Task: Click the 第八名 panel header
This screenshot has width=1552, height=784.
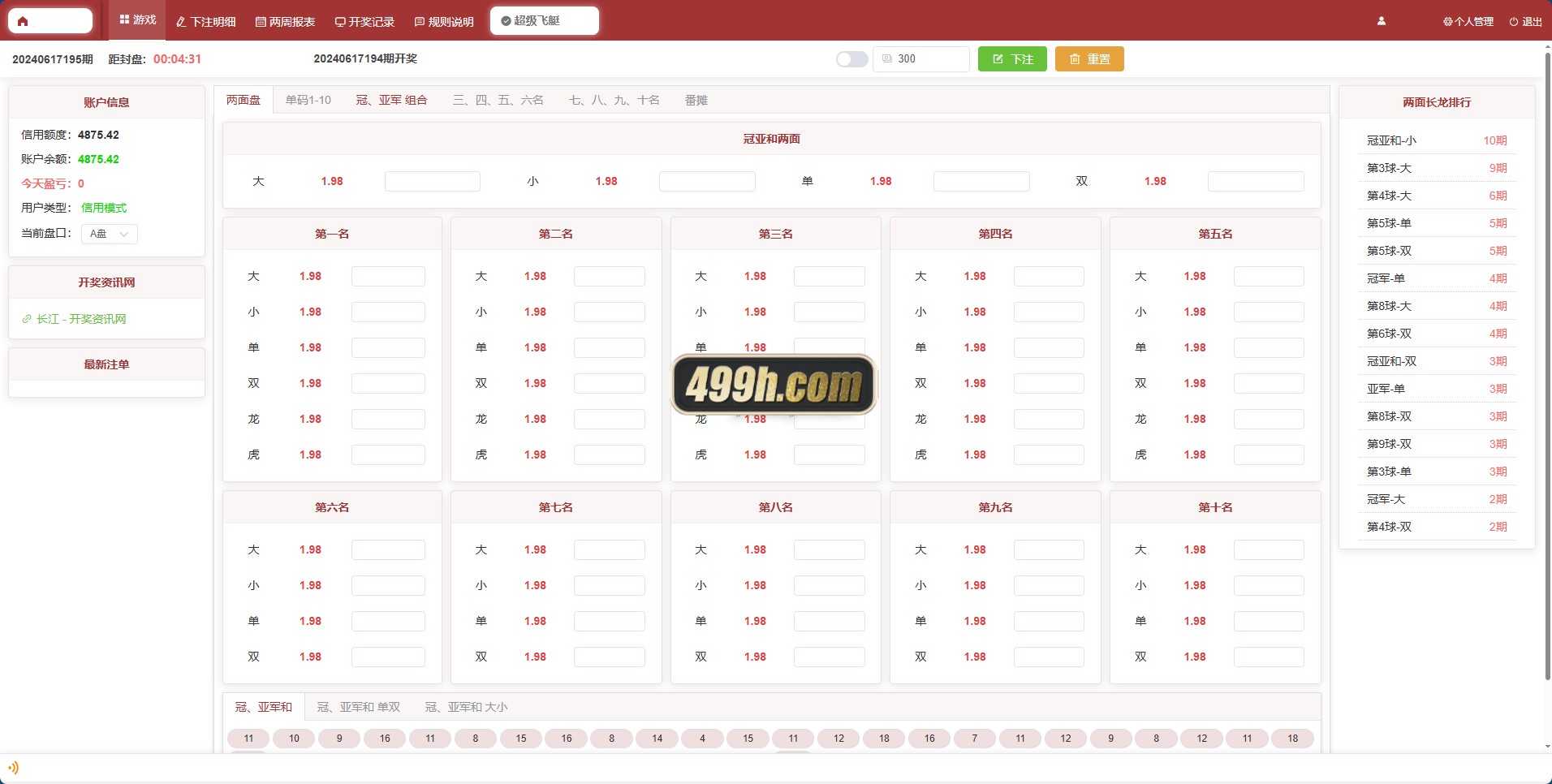Action: point(776,507)
